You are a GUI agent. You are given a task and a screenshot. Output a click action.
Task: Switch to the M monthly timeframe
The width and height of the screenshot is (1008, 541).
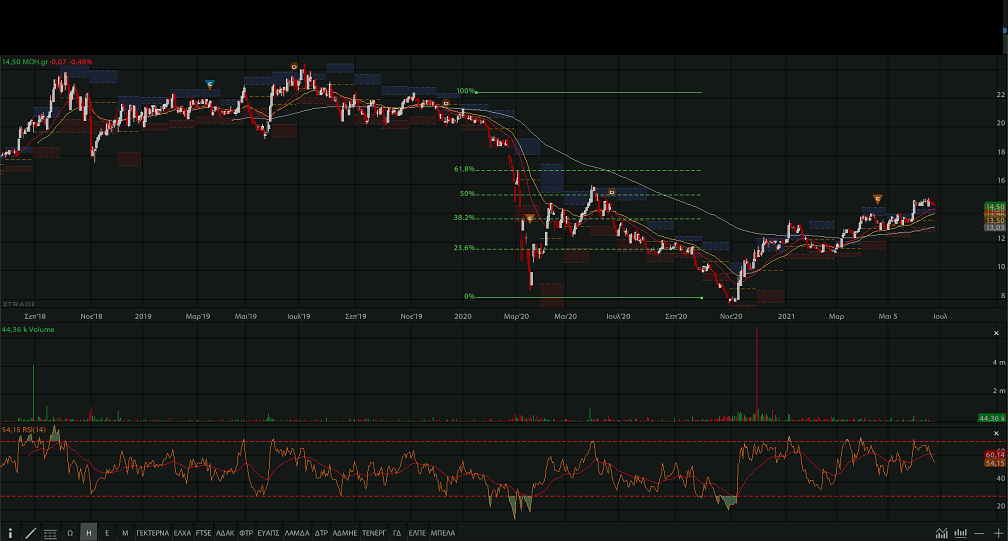[125, 533]
